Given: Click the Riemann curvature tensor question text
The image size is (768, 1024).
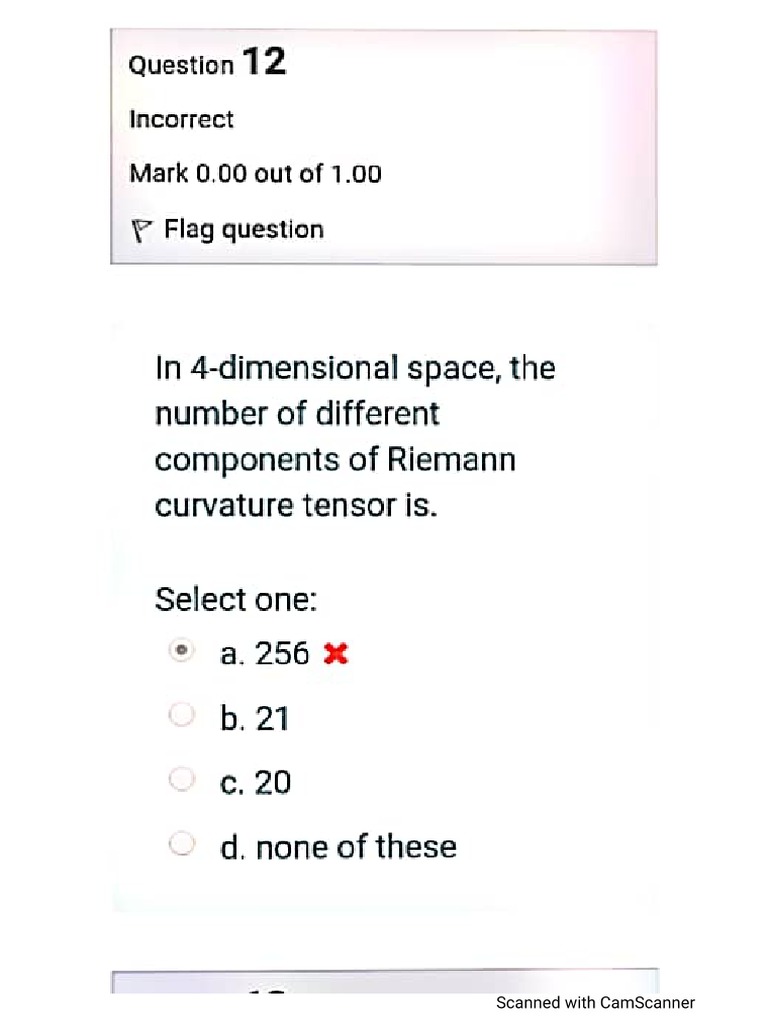Looking at the screenshot, I should click(354, 437).
